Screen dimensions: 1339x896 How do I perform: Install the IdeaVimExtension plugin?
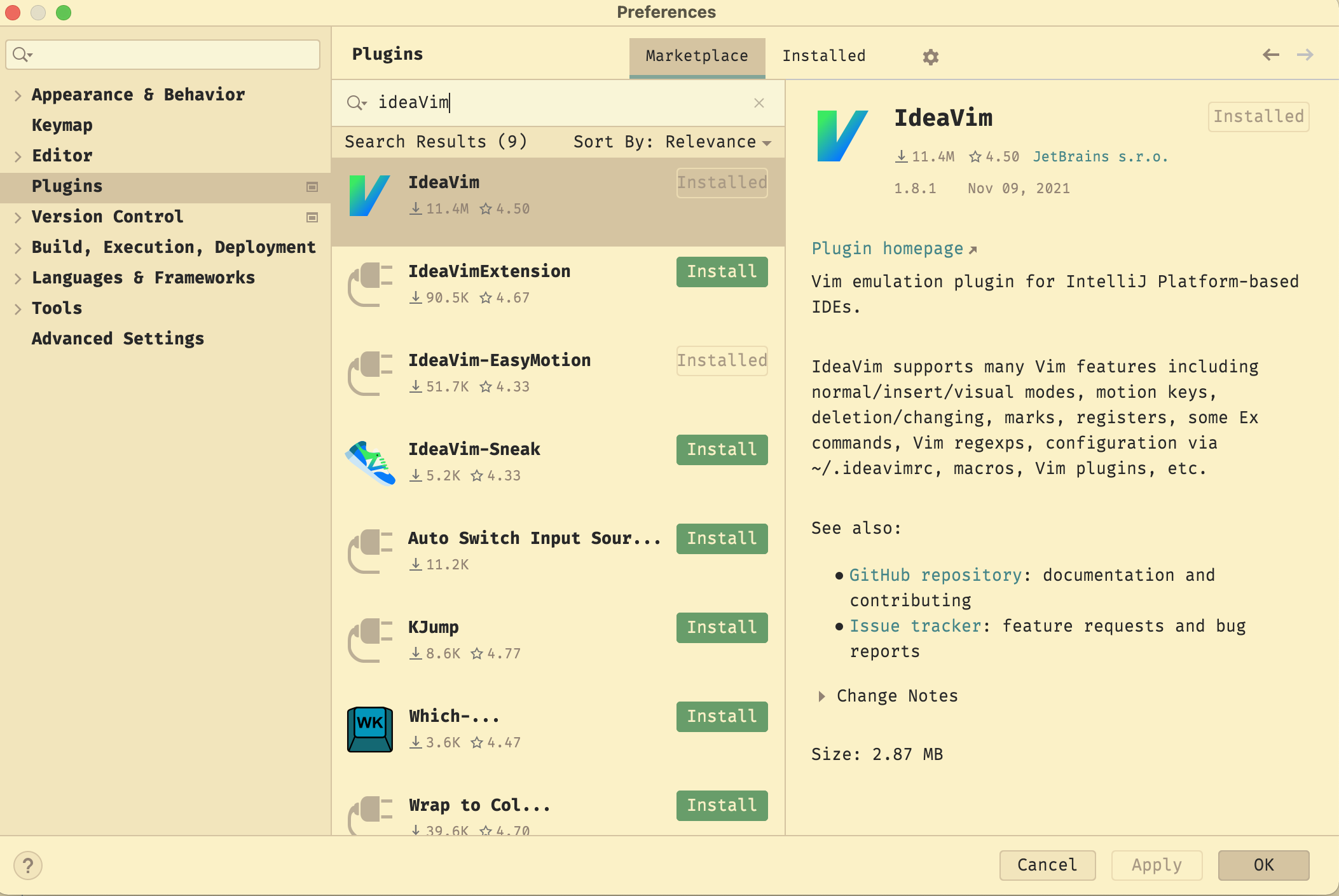pos(722,272)
